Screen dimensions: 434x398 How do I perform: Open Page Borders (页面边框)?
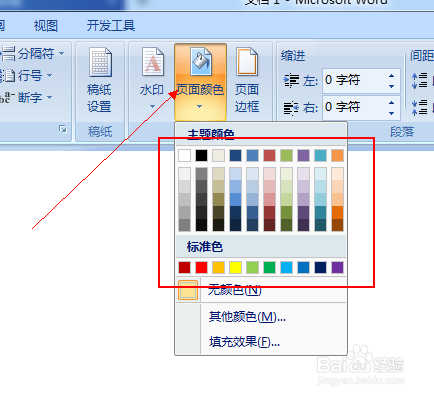pyautogui.click(x=247, y=80)
